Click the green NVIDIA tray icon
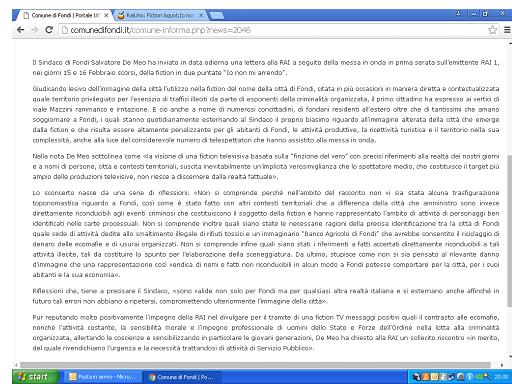The image size is (512, 384). [479, 377]
